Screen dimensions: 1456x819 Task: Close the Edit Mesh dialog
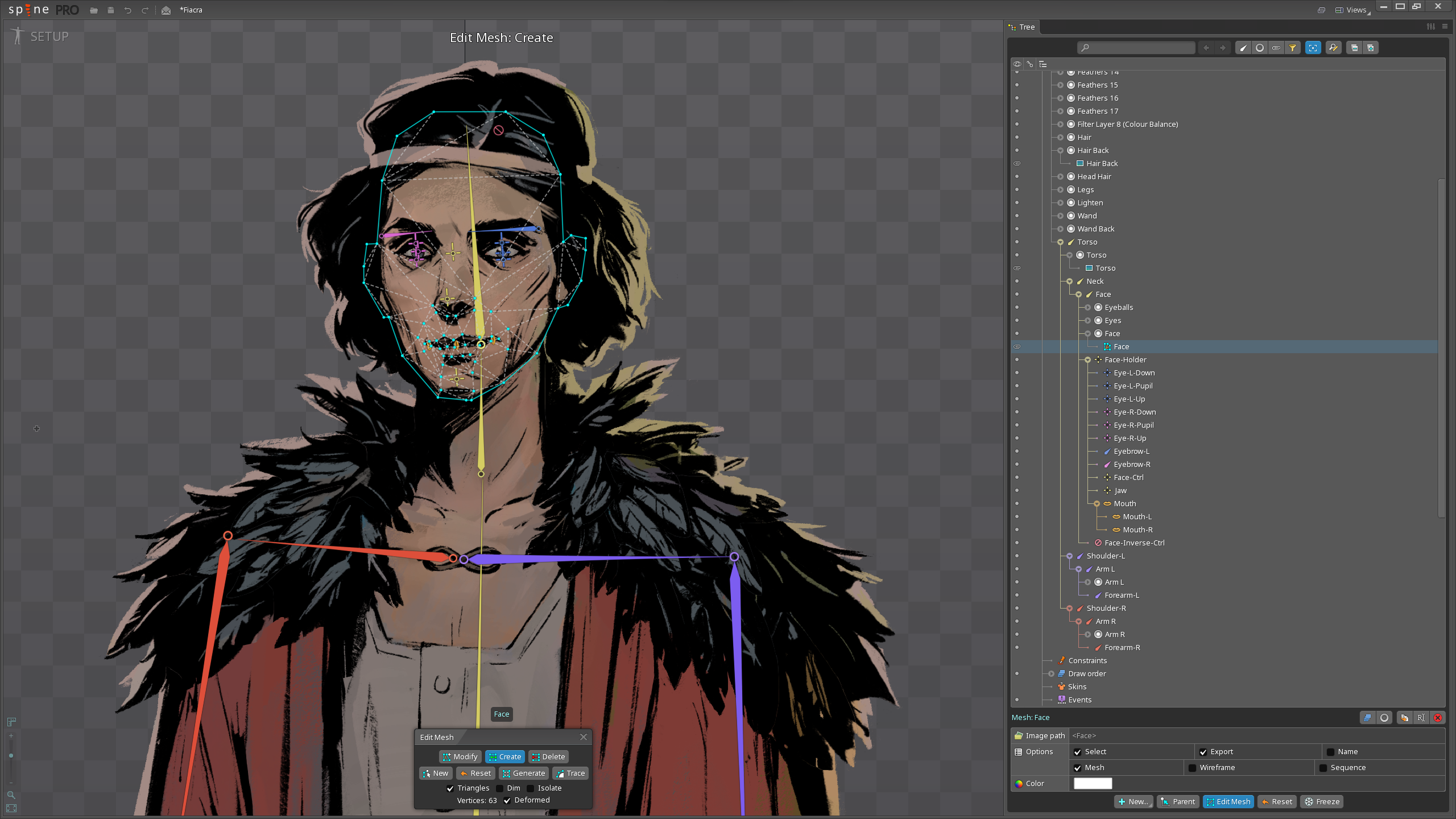583,737
